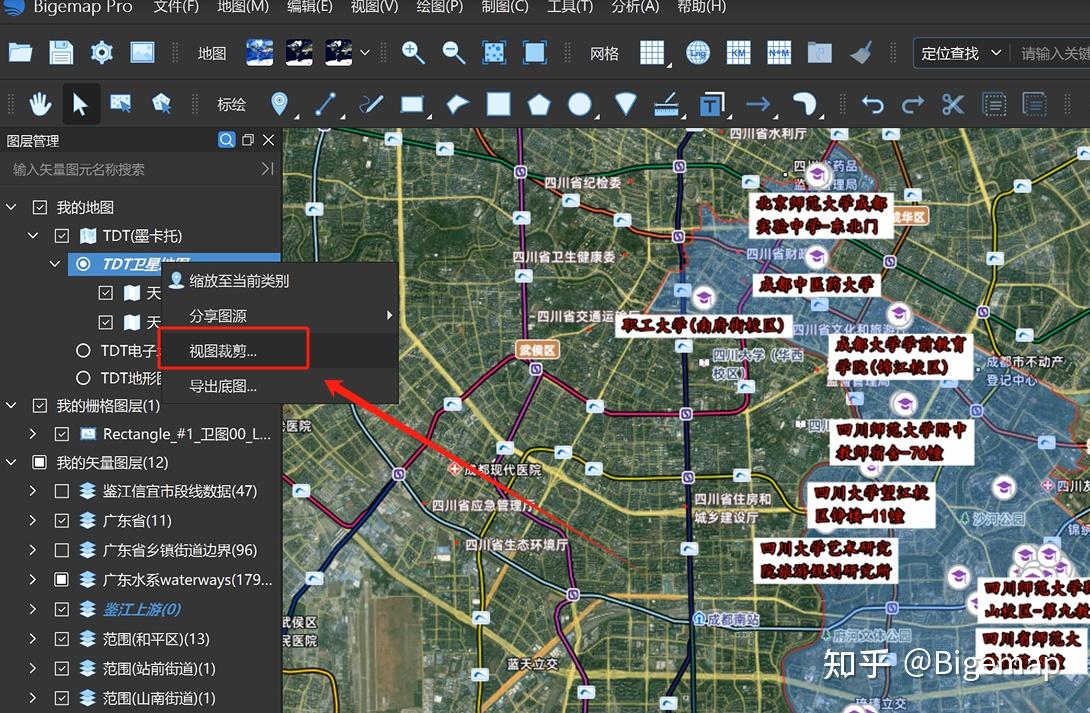Image resolution: width=1090 pixels, height=713 pixels.
Task: Click the clear broom icon
Action: click(861, 53)
